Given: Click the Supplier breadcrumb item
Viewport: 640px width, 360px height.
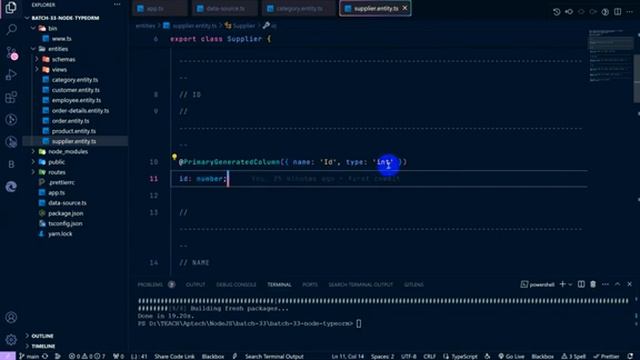Looking at the screenshot, I should (x=244, y=26).
